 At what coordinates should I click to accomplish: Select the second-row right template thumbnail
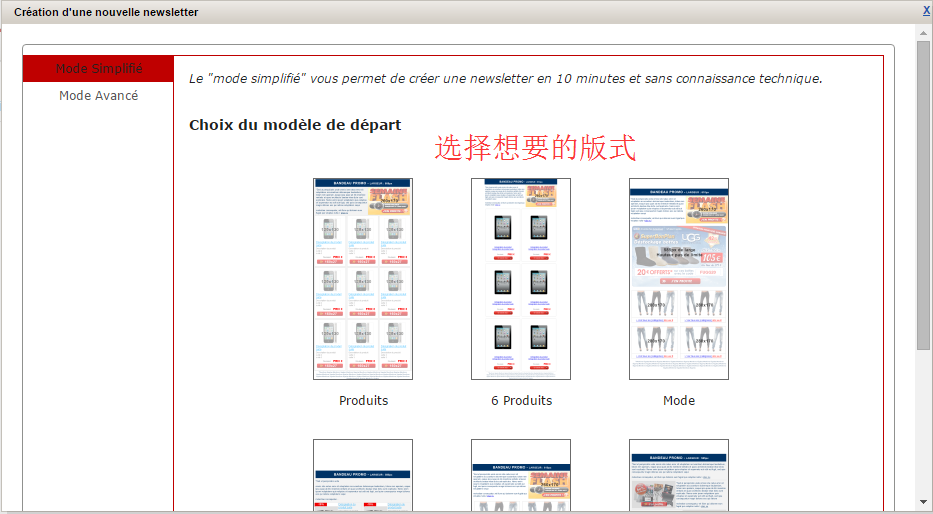coord(679,475)
